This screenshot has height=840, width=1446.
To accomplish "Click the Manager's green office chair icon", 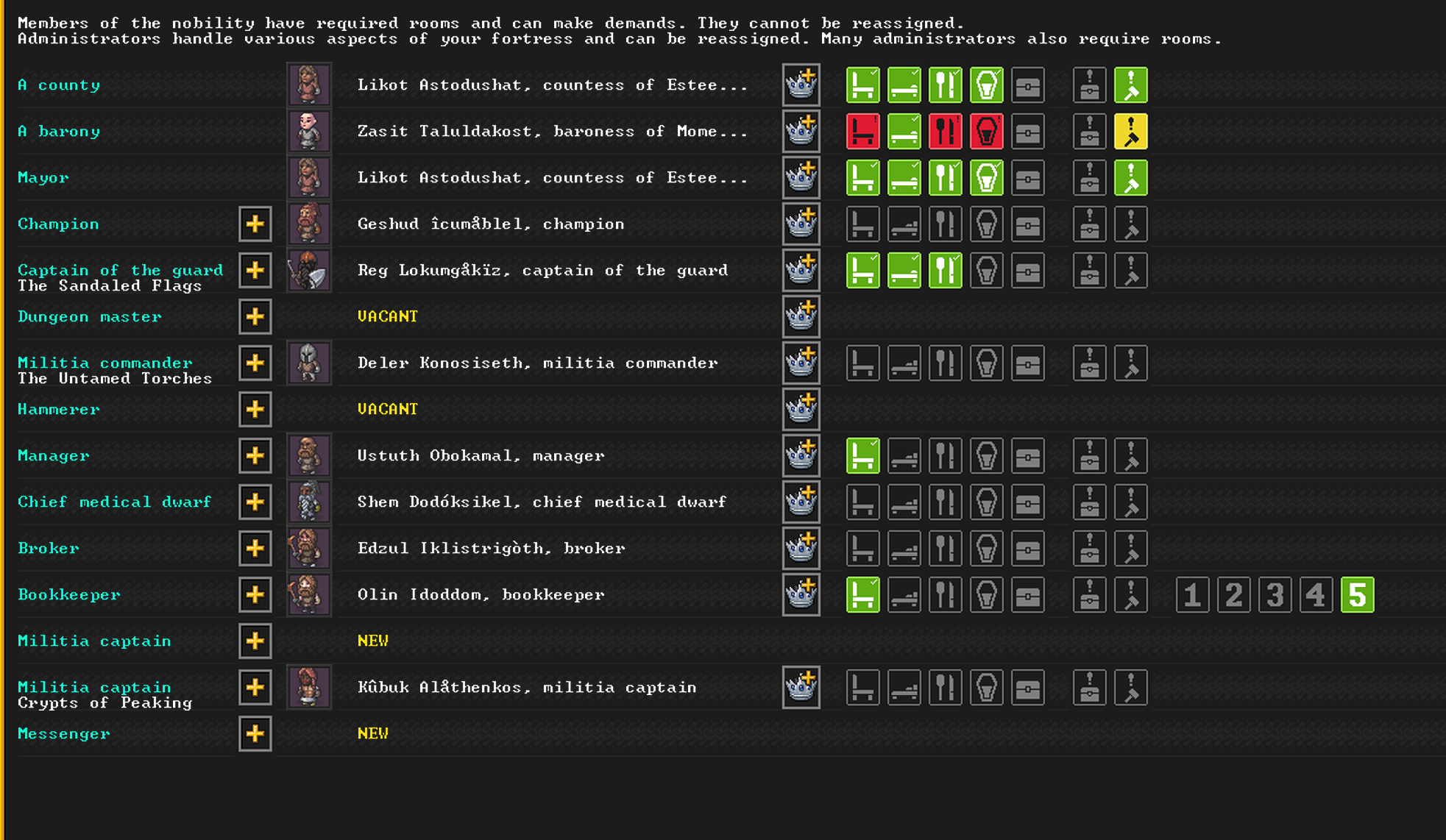I will coord(862,455).
